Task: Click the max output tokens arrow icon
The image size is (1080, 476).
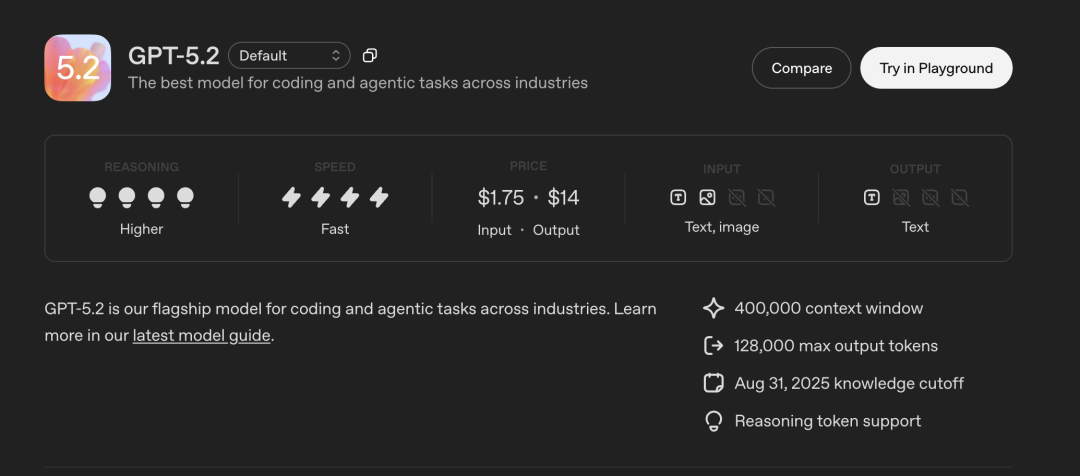Action: (714, 346)
